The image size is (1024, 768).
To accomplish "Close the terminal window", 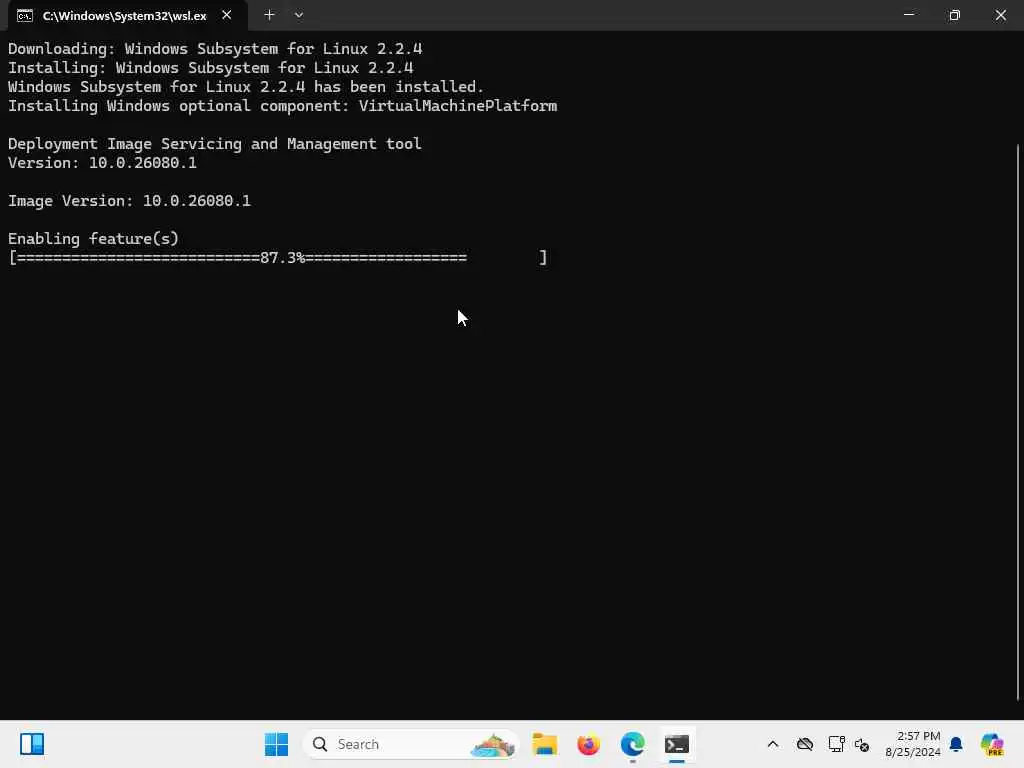I will [x=1000, y=14].
